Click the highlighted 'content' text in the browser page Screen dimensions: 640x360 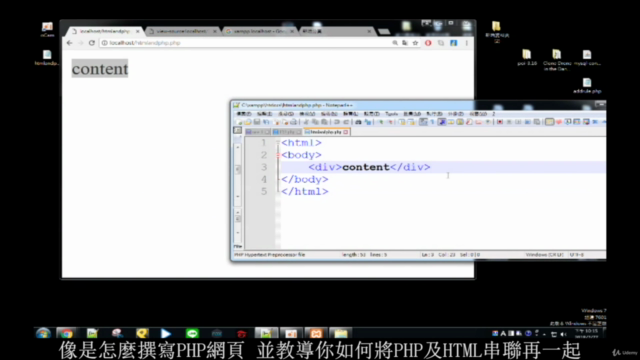tap(100, 69)
